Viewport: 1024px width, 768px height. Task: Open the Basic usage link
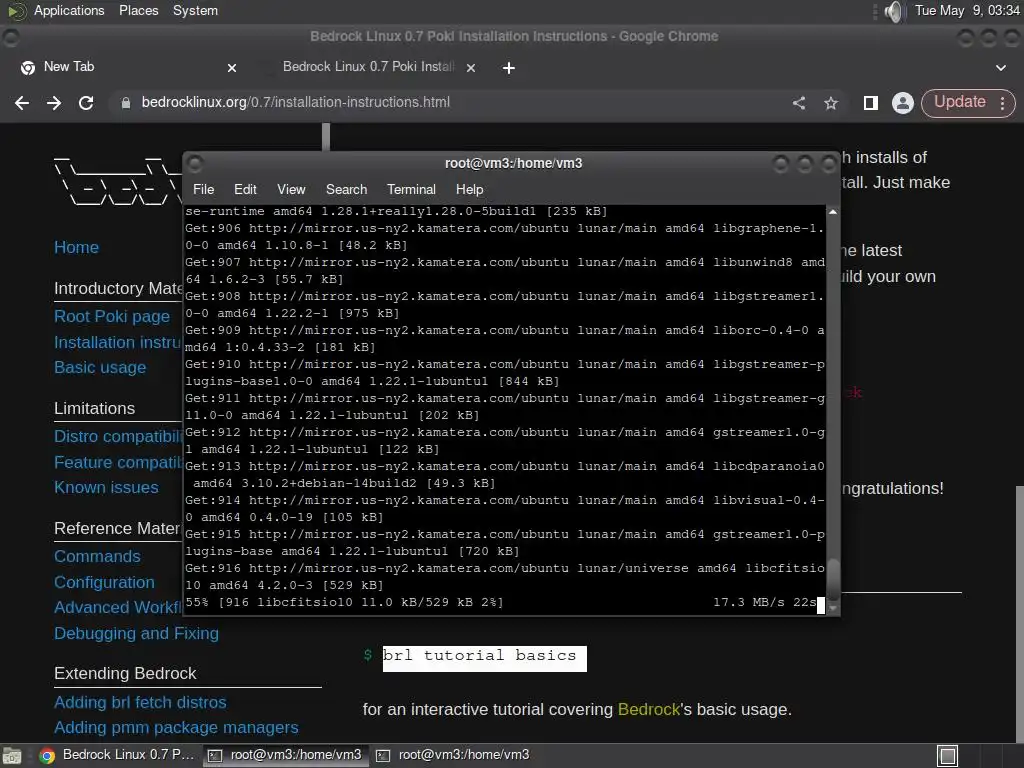tap(100, 368)
